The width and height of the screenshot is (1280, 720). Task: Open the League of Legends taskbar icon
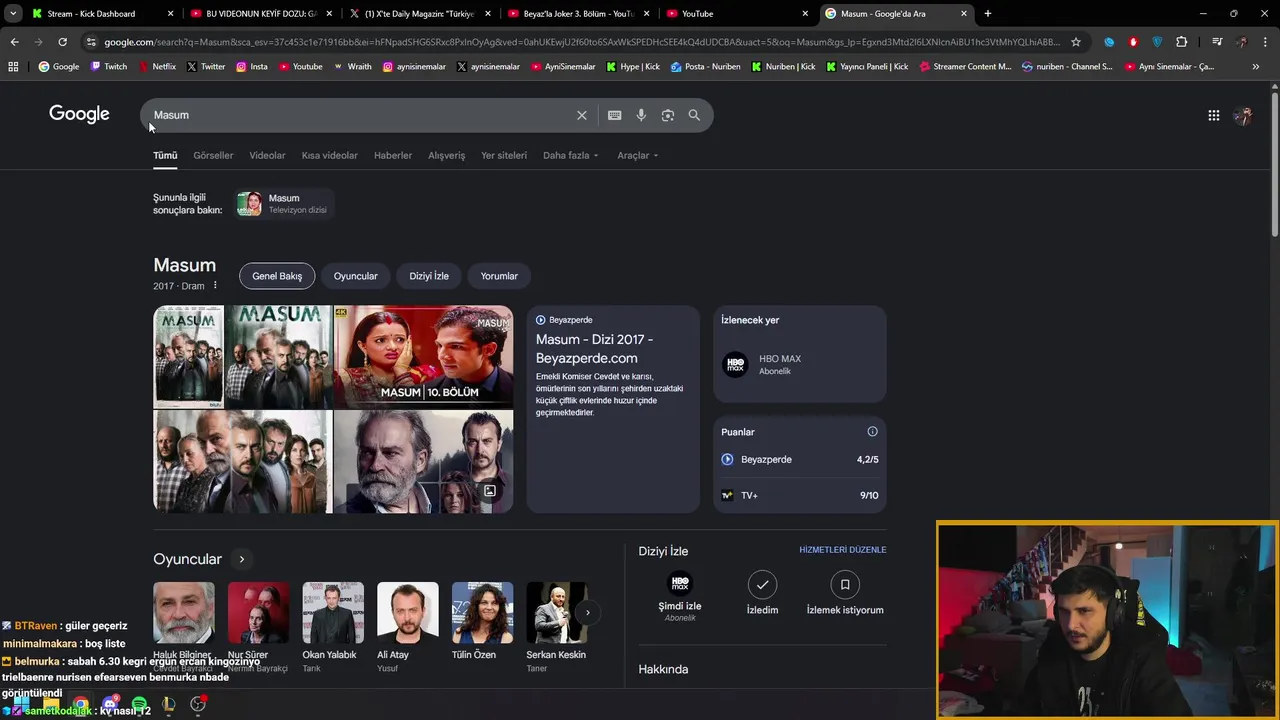click(168, 704)
